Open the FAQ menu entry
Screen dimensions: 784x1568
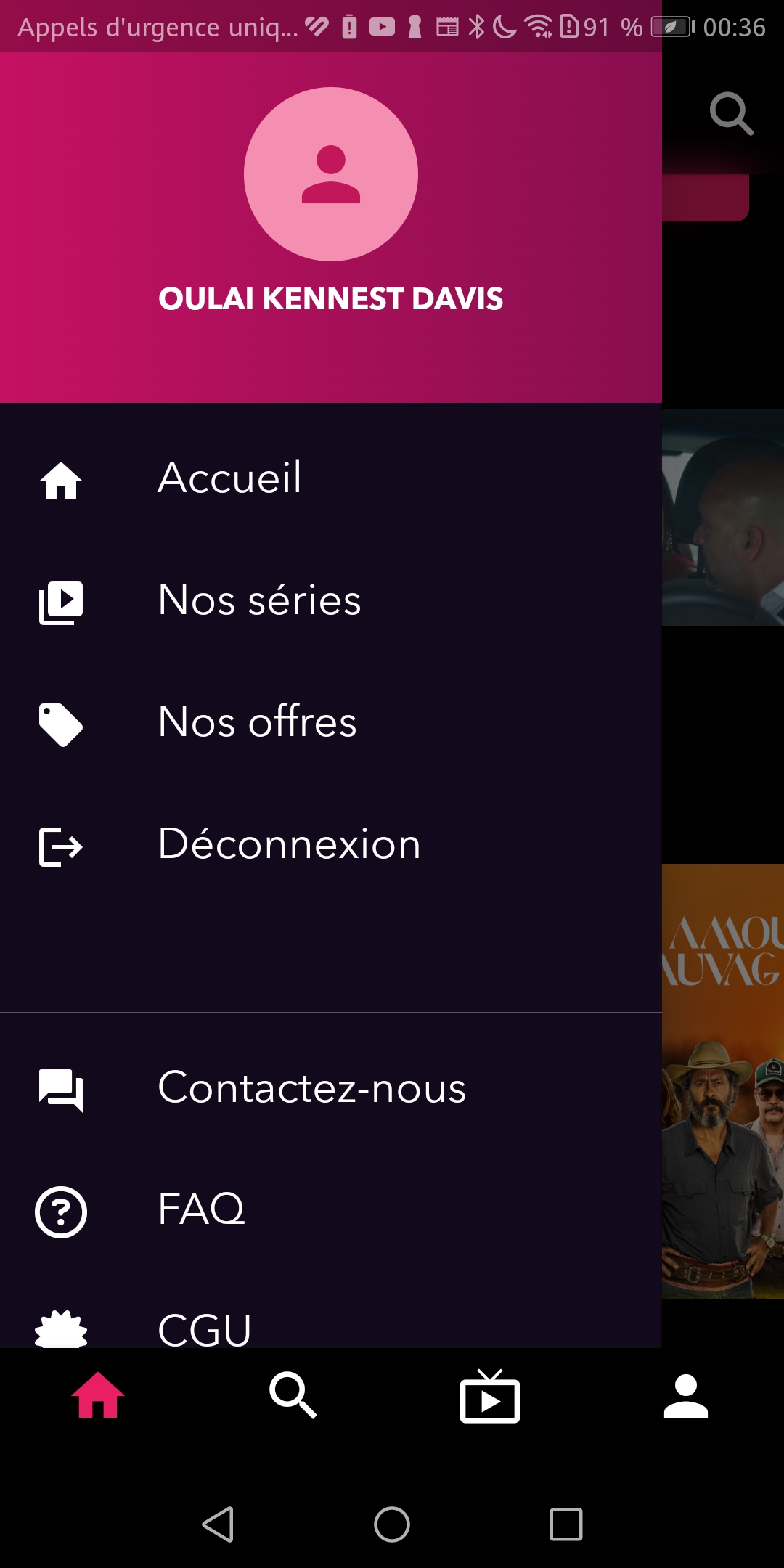201,1207
